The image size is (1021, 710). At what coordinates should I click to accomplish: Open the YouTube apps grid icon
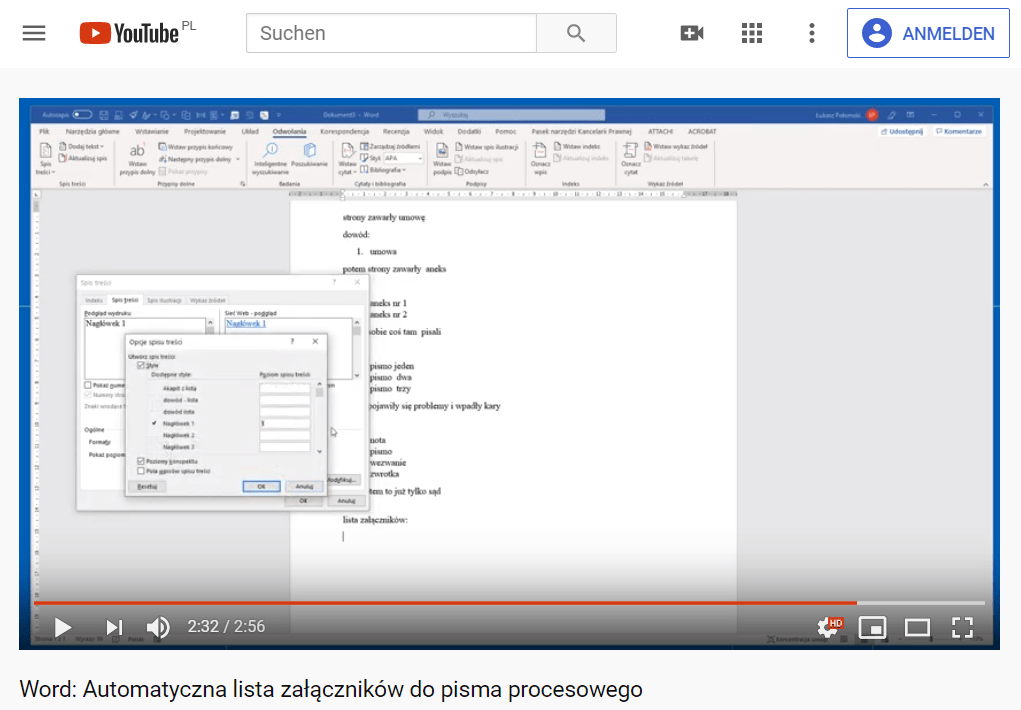752,33
